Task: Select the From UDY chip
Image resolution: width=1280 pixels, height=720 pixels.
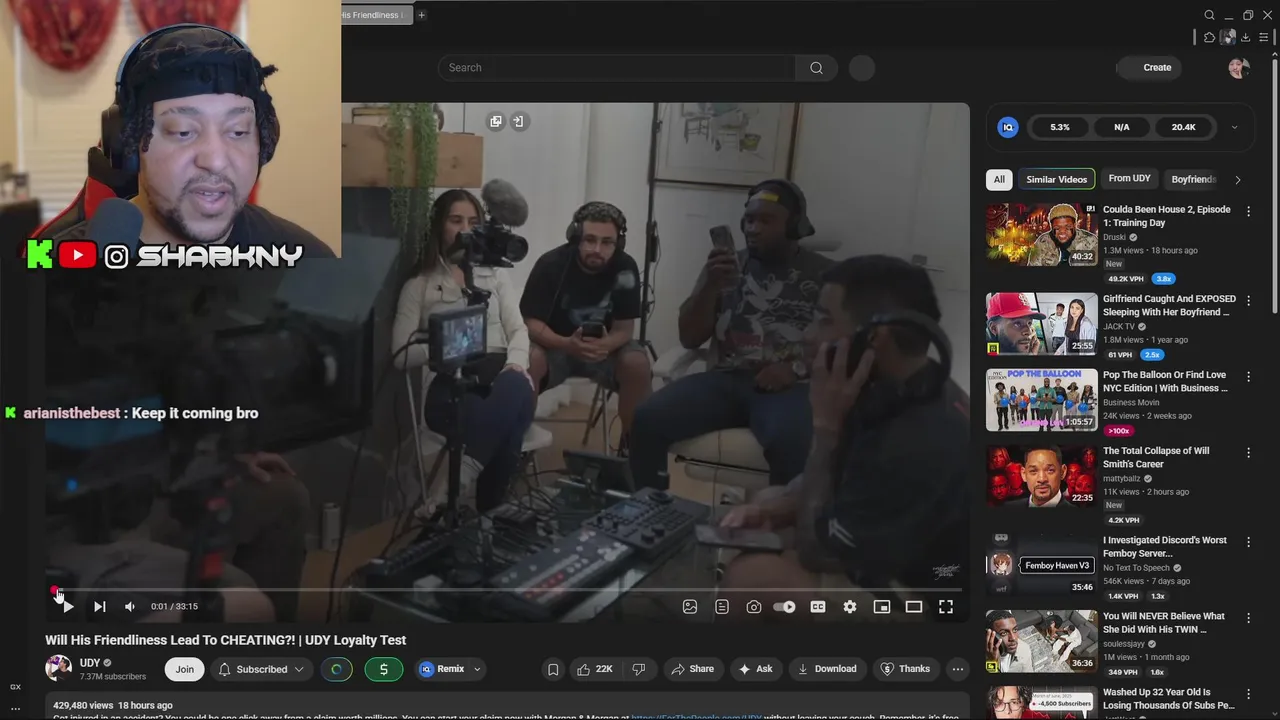Action: 1129,179
